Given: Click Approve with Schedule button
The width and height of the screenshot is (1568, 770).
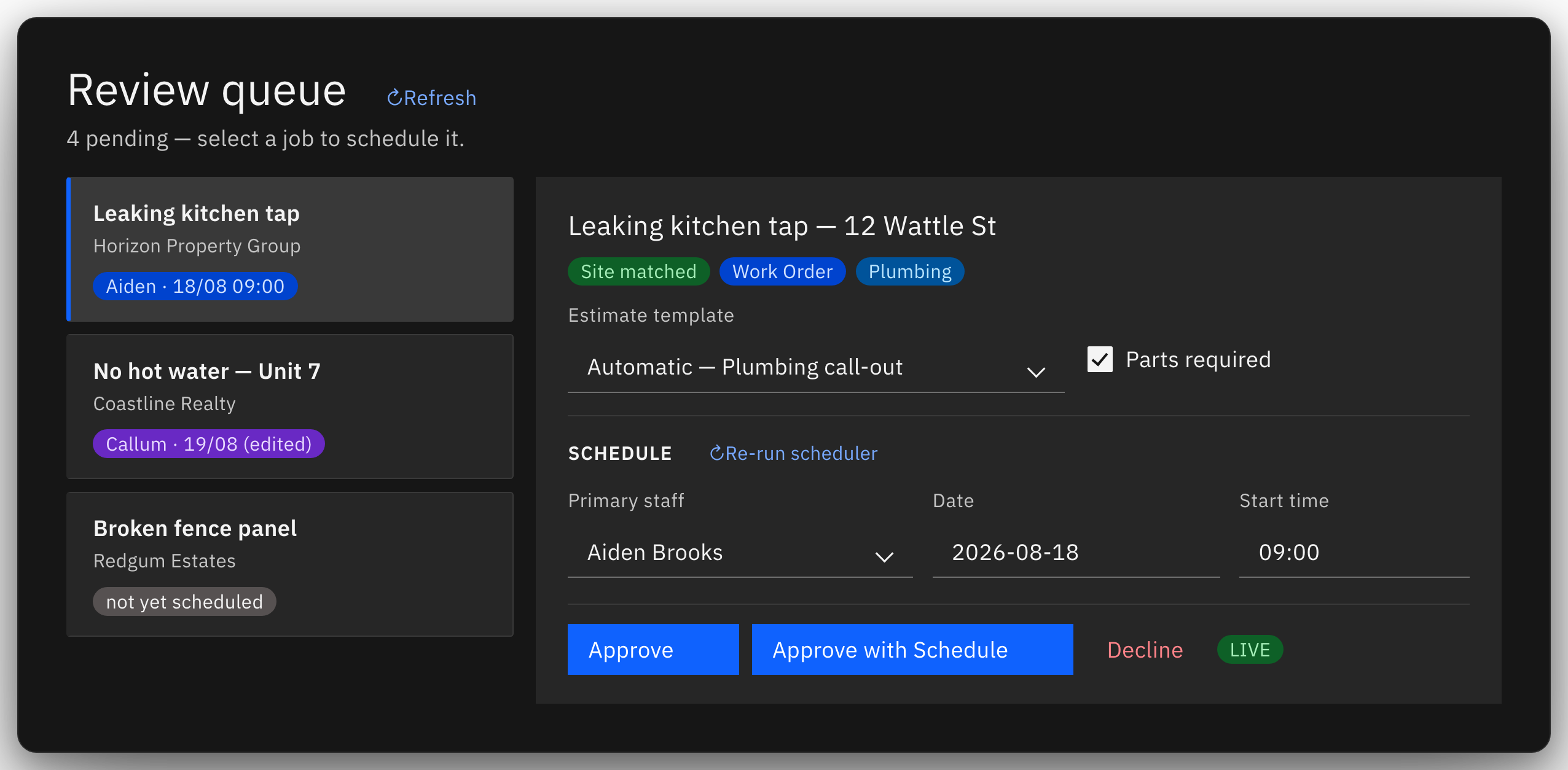Looking at the screenshot, I should tap(912, 649).
